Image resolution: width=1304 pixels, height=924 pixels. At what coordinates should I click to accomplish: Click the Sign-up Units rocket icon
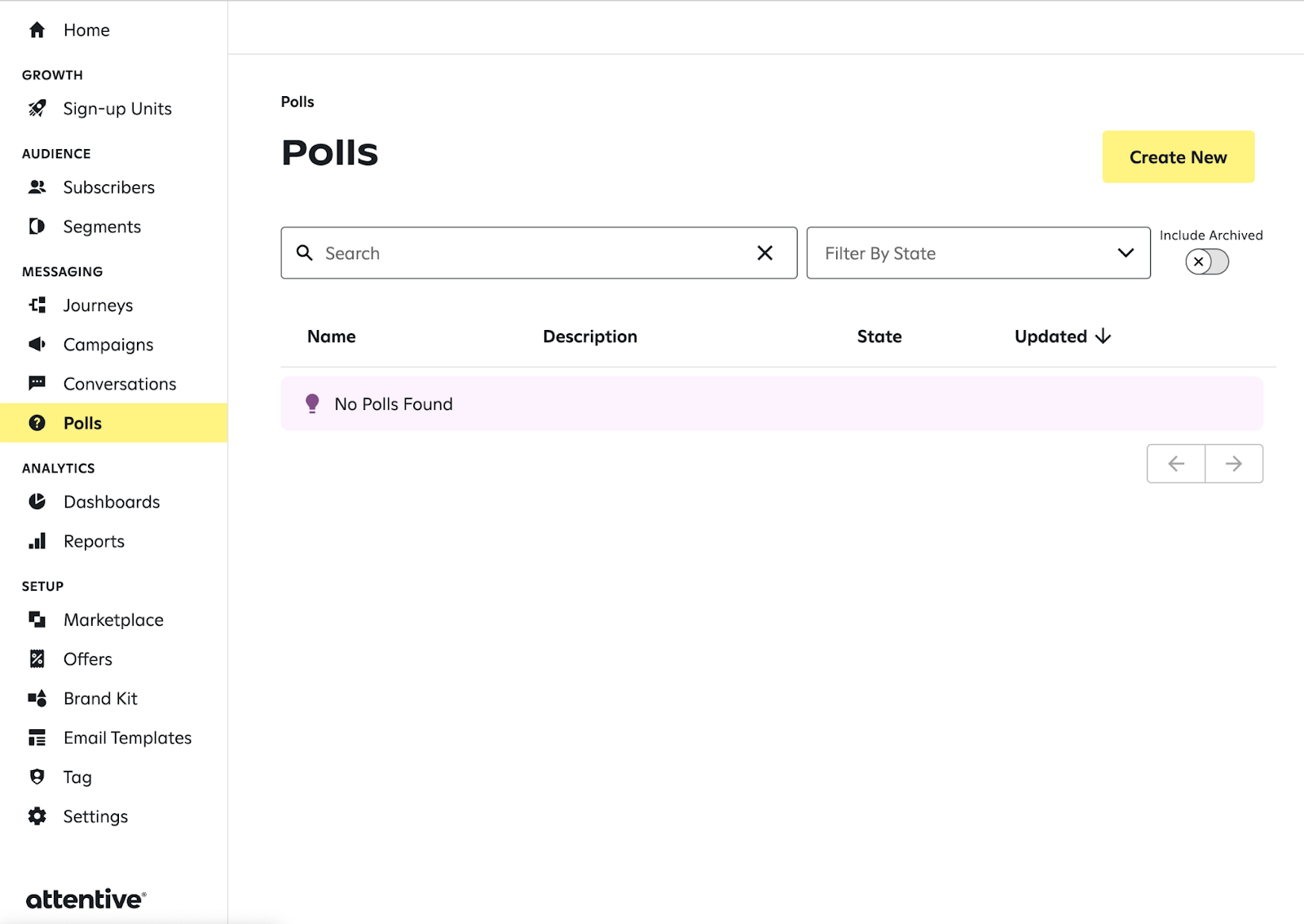(x=37, y=108)
